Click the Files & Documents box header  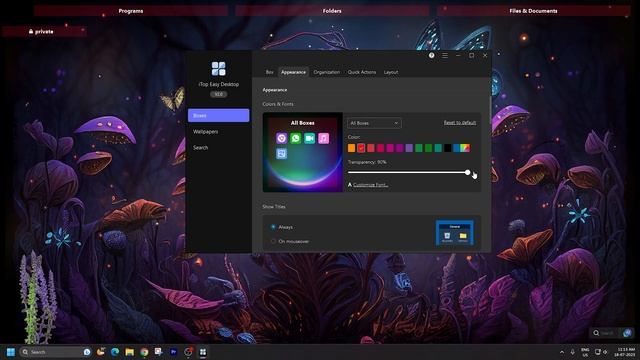pos(533,11)
